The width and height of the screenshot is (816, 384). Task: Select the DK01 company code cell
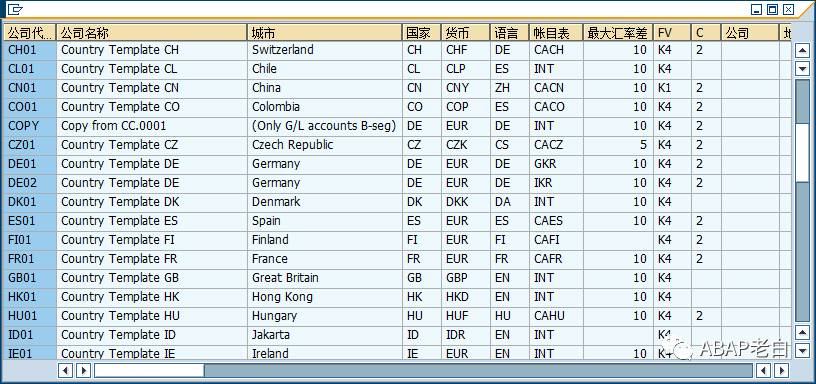(x=30, y=202)
